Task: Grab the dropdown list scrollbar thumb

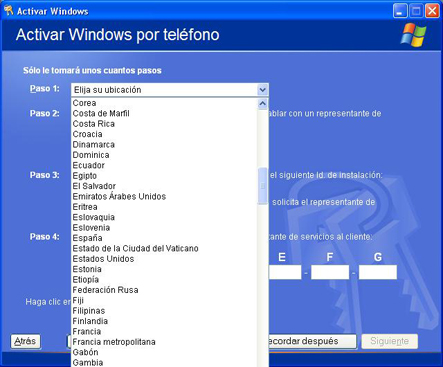Action: coord(263,186)
